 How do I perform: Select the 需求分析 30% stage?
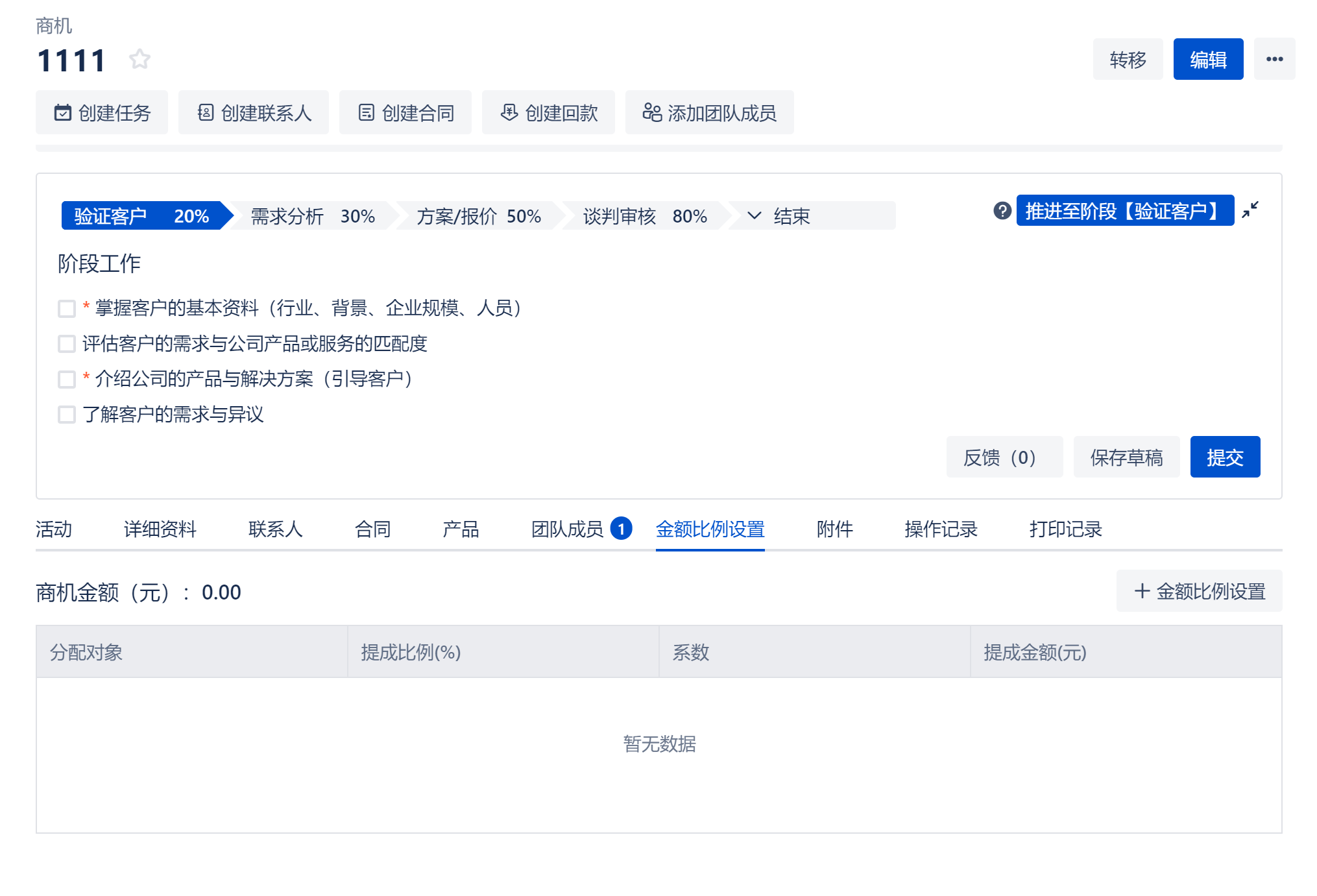[313, 216]
